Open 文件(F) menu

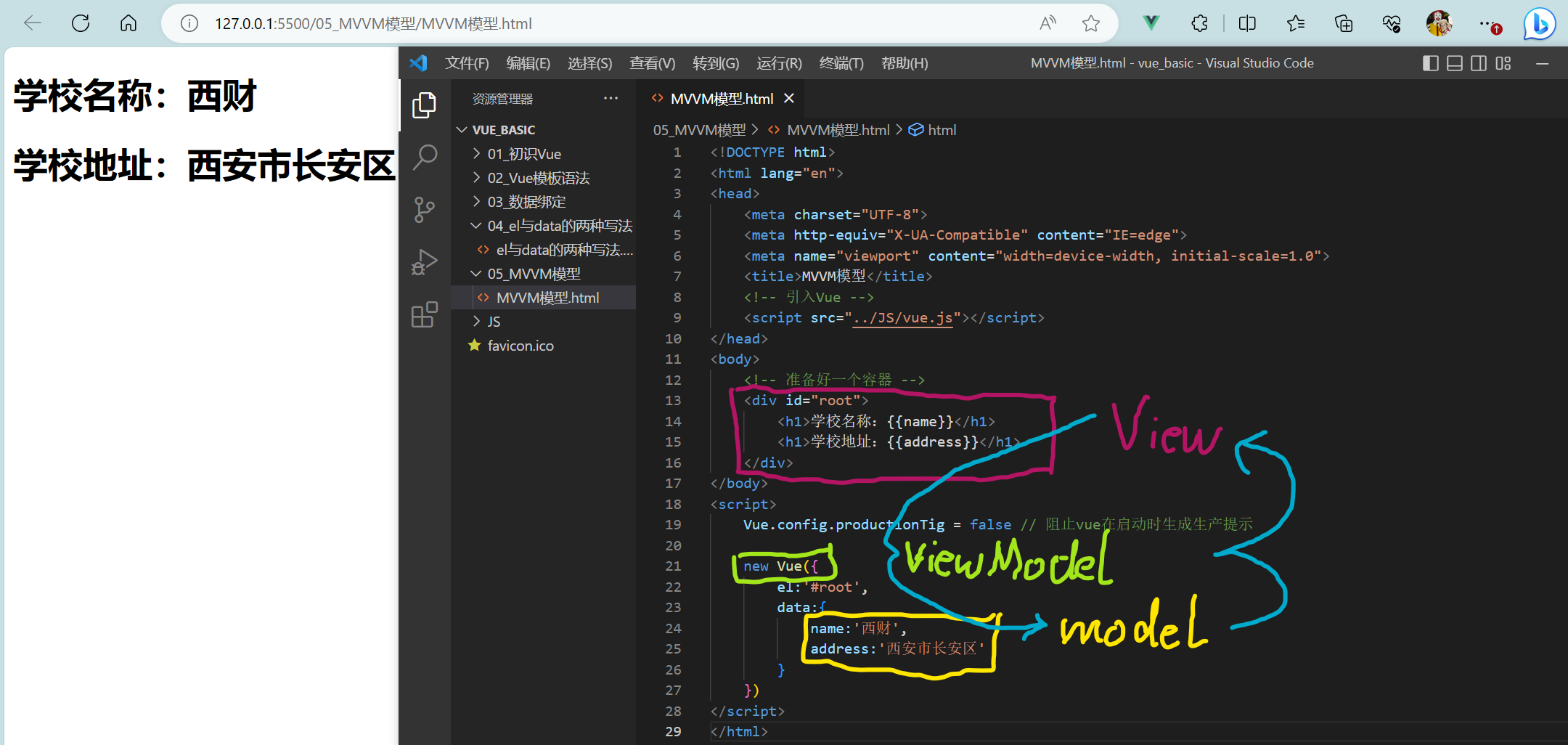(467, 63)
